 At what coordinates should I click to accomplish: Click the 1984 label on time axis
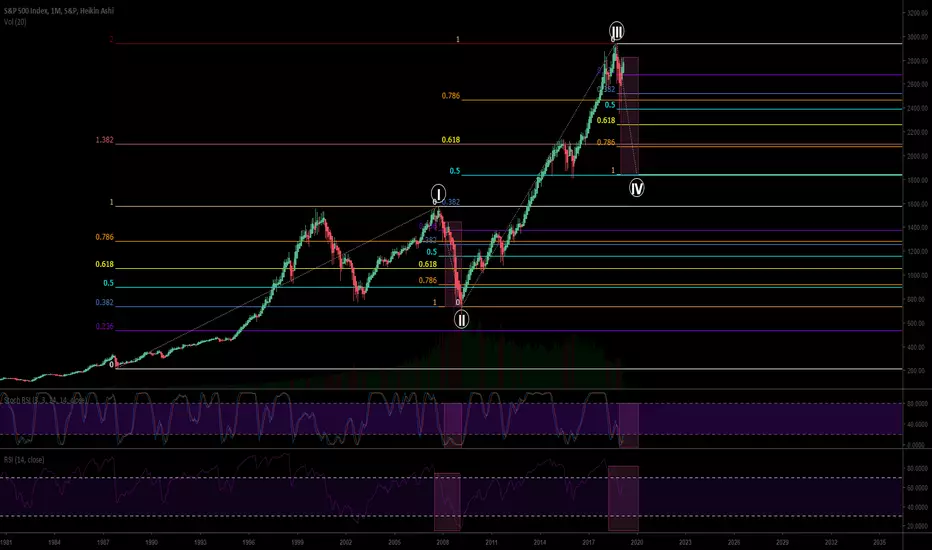pos(54,542)
